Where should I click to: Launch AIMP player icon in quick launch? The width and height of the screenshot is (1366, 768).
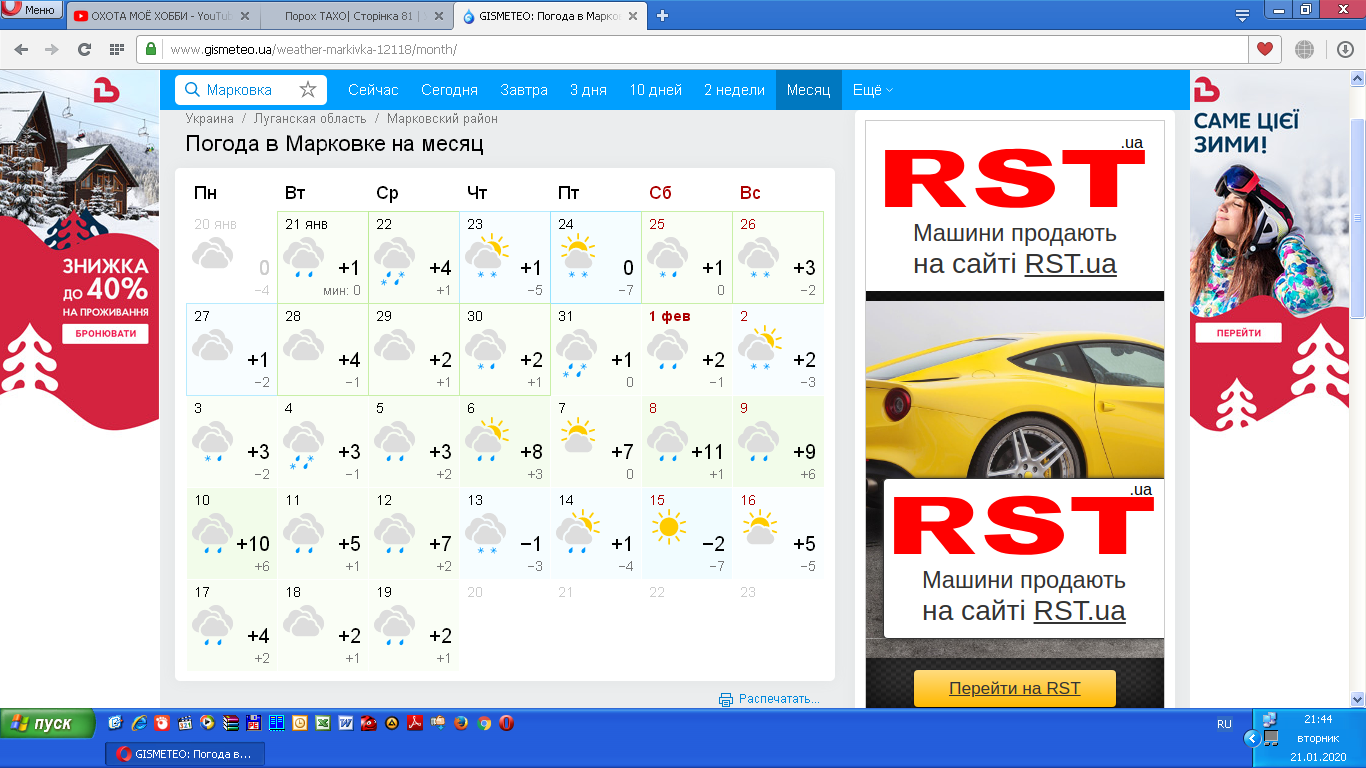pos(392,723)
